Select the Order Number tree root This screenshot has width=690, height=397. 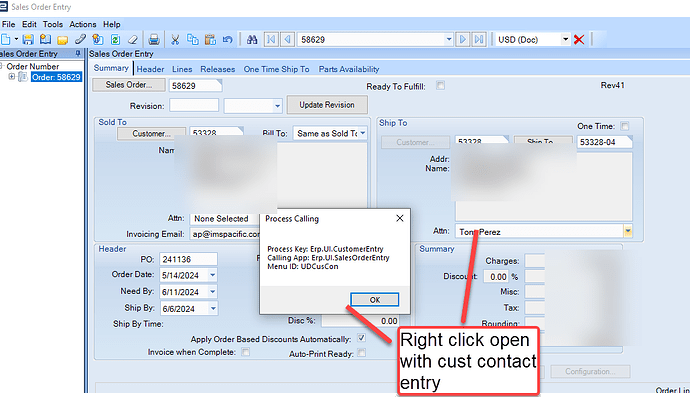(x=33, y=66)
